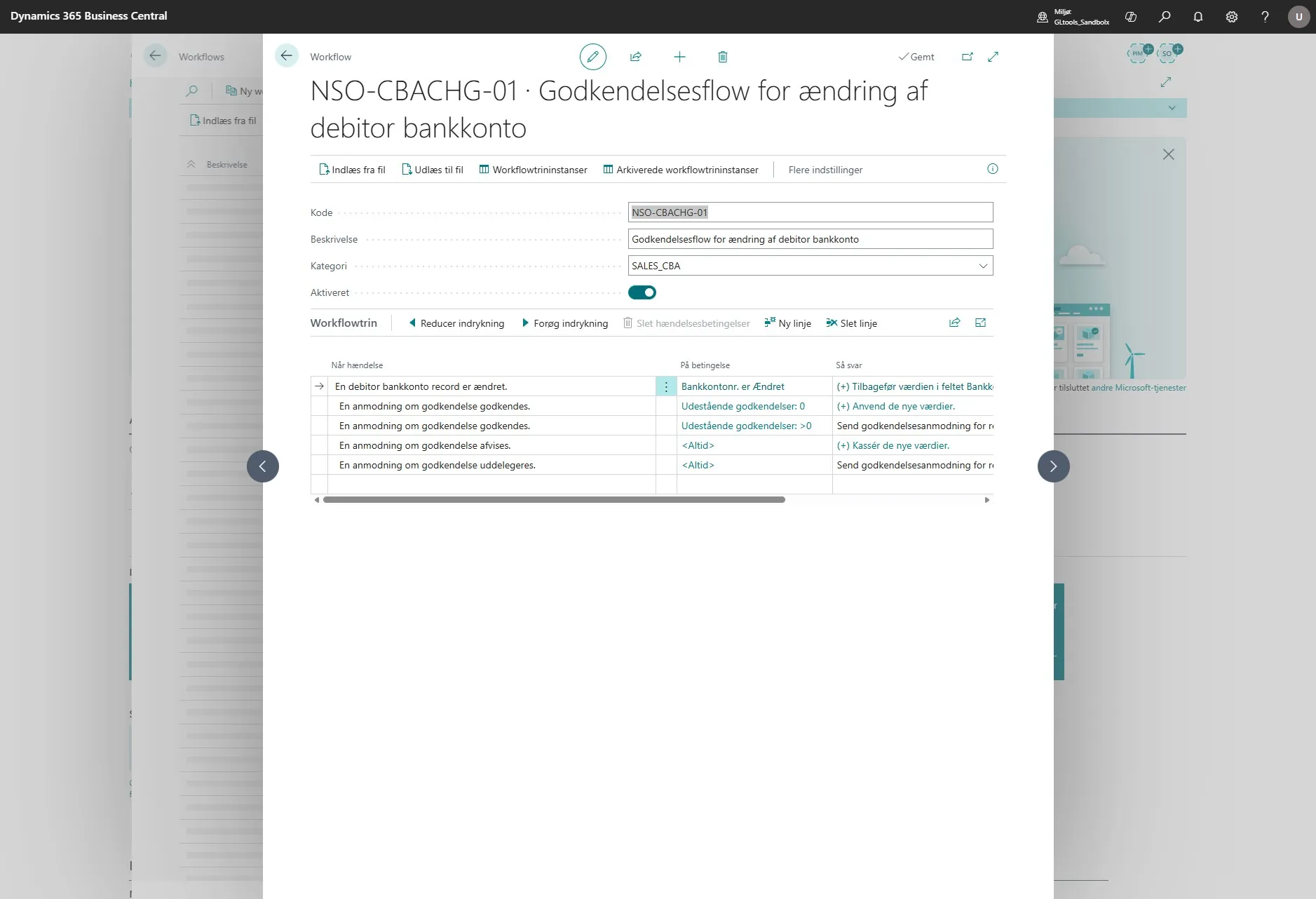
Task: Click the environment Miljø icon
Action: (x=1043, y=17)
